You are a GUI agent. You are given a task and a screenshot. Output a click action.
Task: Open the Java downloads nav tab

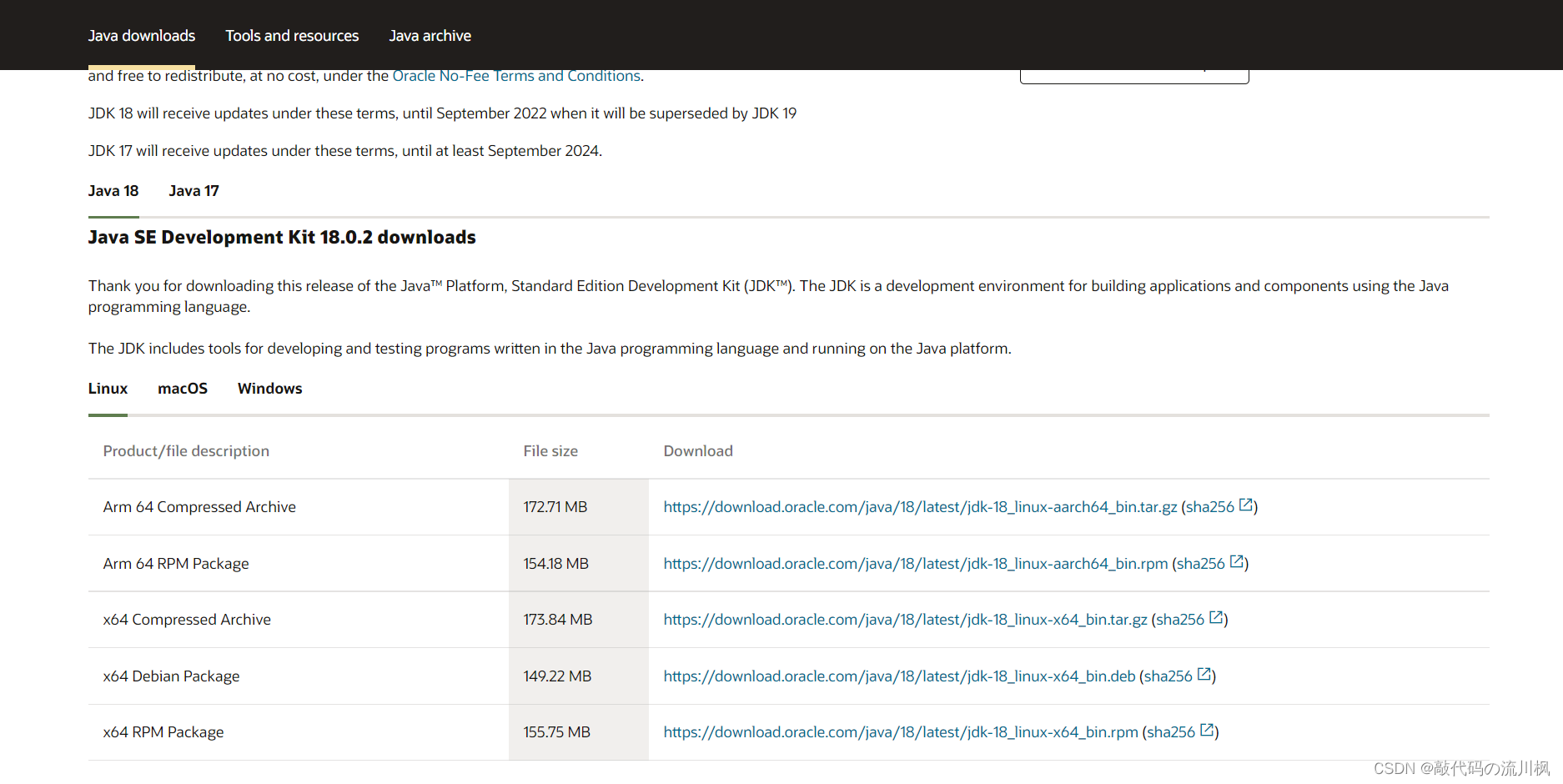tap(142, 36)
